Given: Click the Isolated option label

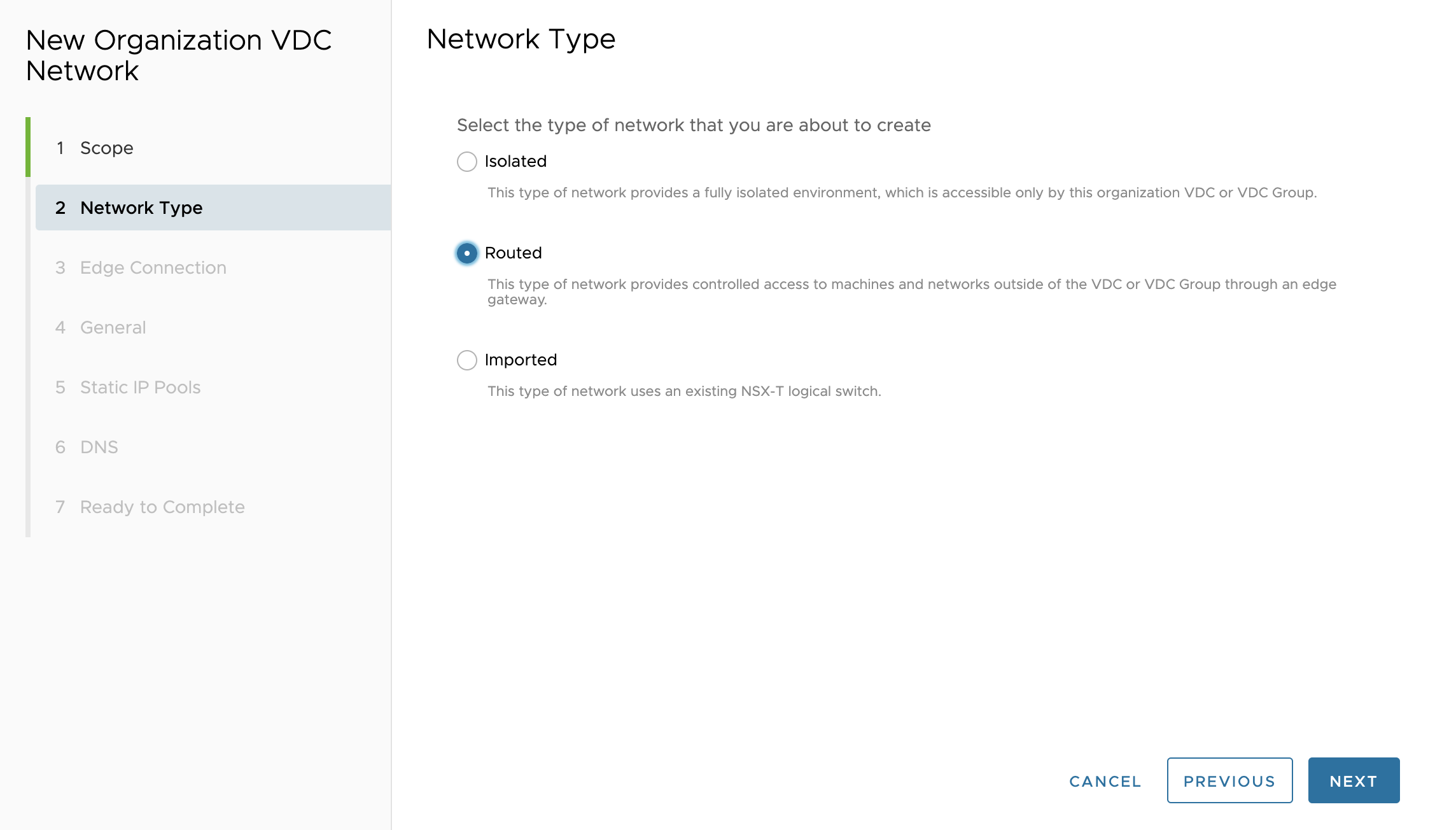Looking at the screenshot, I should (x=515, y=162).
